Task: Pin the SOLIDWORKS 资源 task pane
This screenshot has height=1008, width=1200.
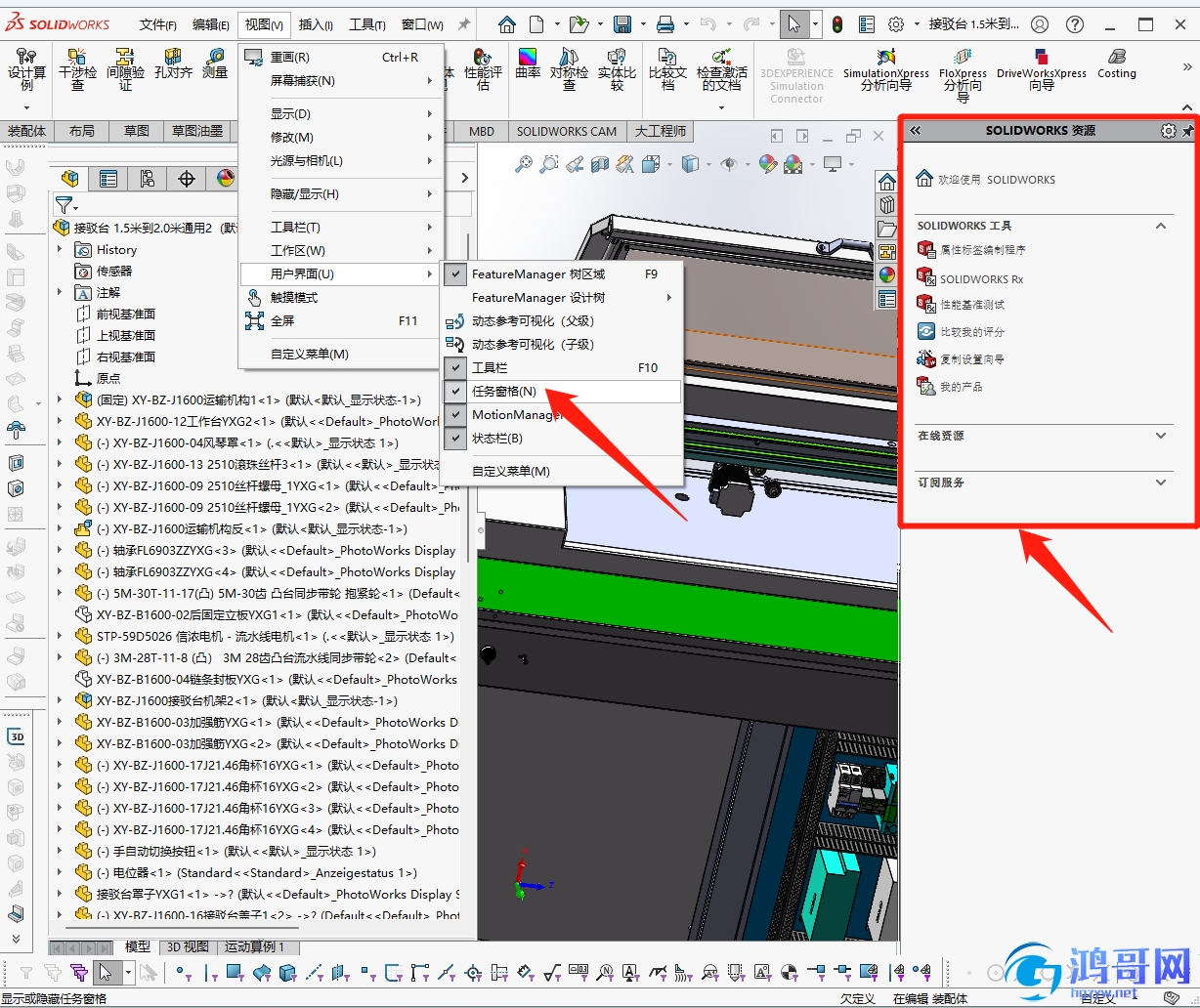Action: pyautogui.click(x=1189, y=131)
